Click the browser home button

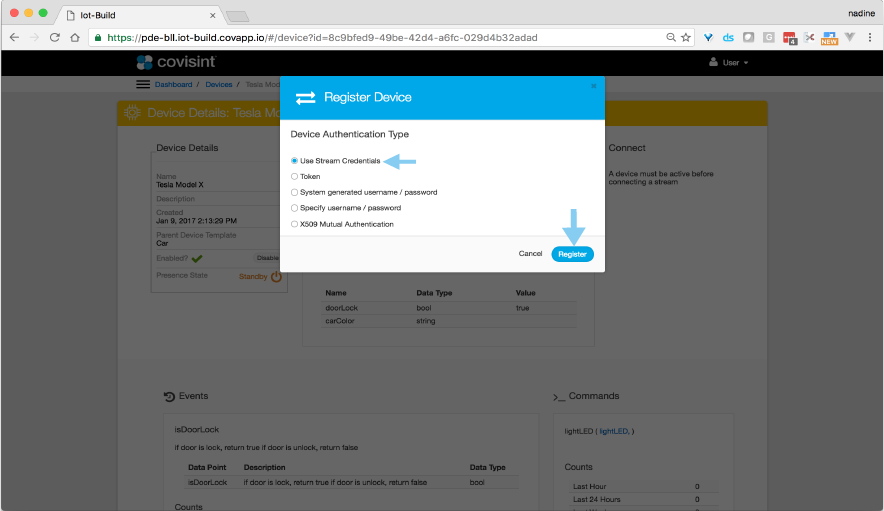[x=75, y=37]
